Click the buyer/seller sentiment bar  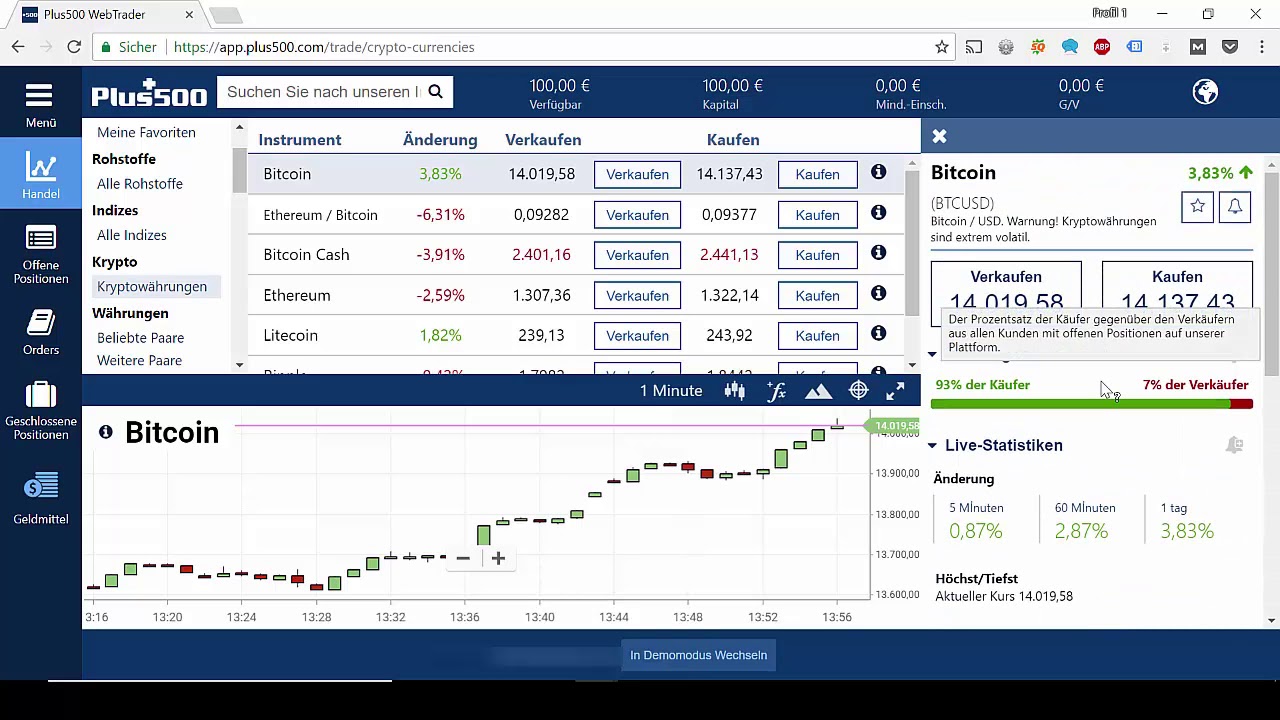click(1091, 404)
